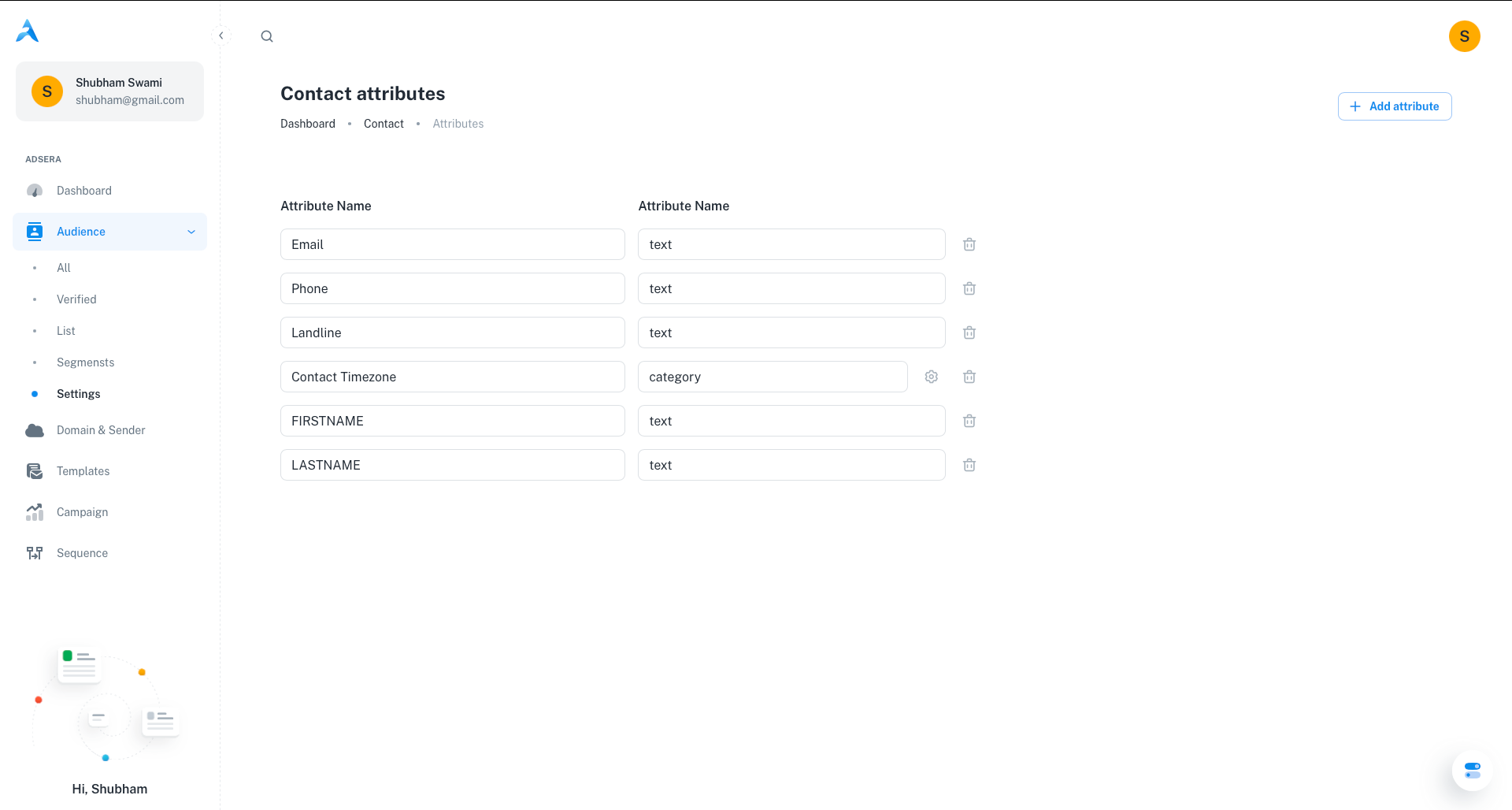Click the search magnifier icon
1512x810 pixels.
267,36
